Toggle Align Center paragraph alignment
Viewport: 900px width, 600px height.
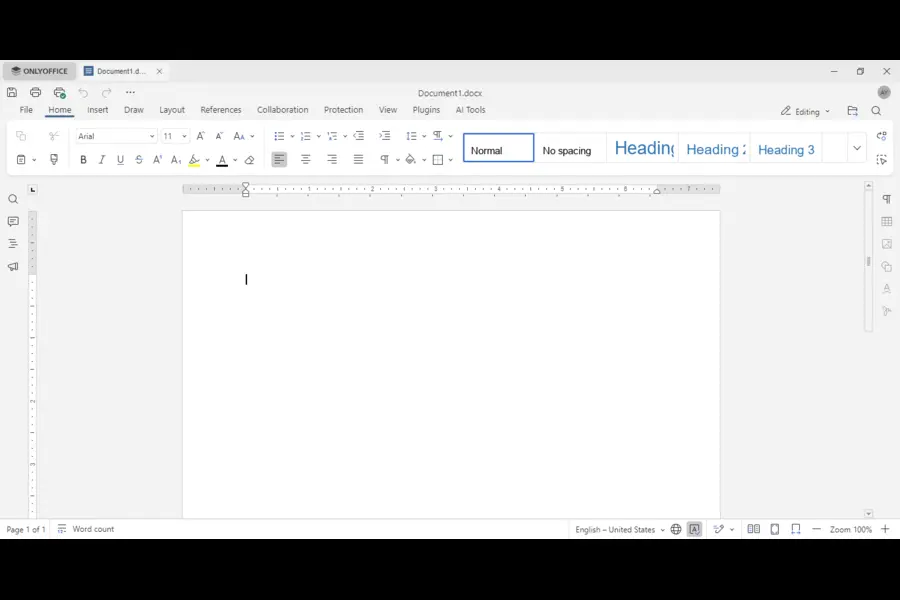305,160
